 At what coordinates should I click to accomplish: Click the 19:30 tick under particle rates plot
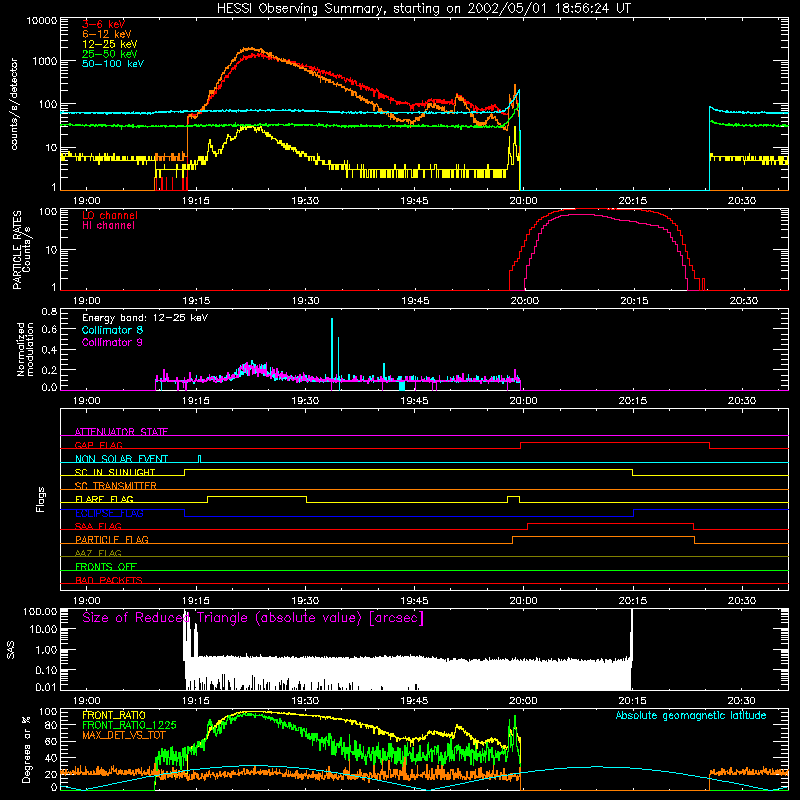(306, 301)
